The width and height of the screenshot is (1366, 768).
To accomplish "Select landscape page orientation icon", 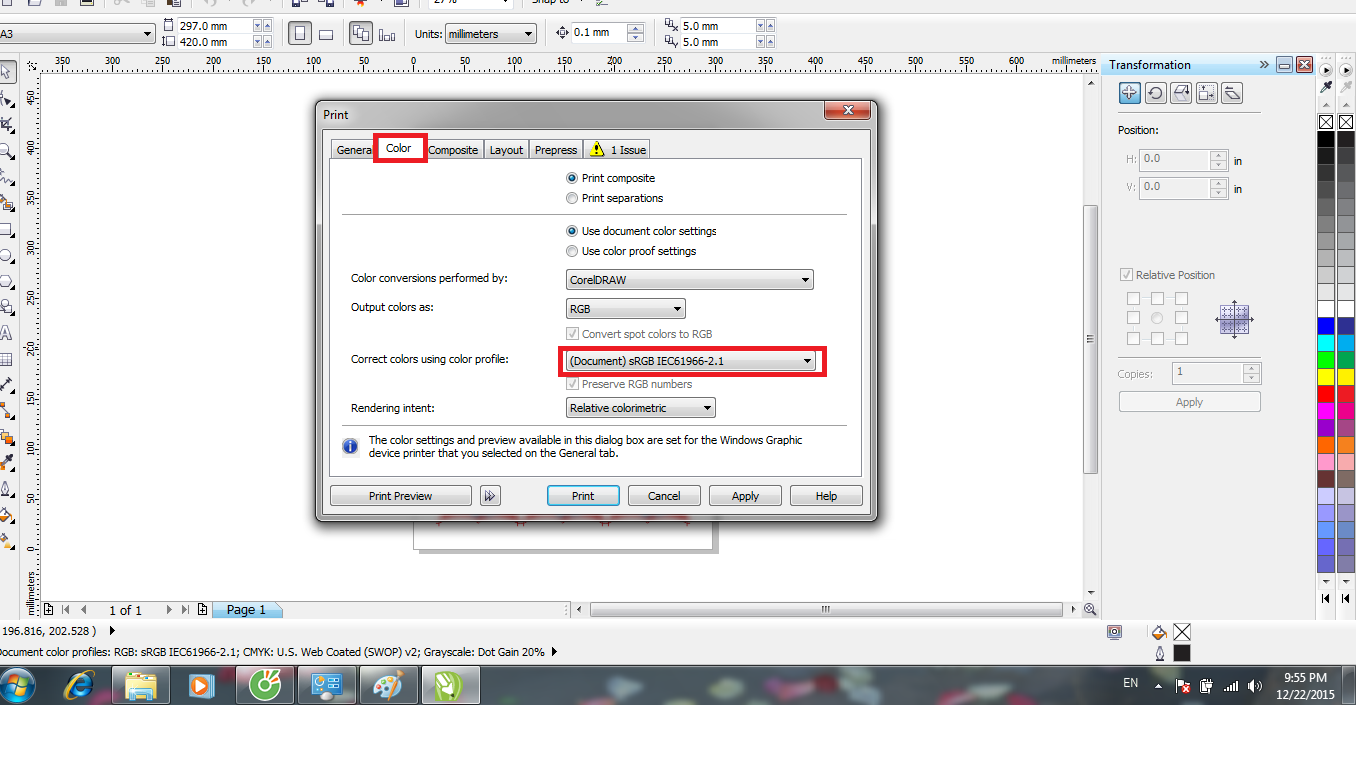I will click(326, 34).
